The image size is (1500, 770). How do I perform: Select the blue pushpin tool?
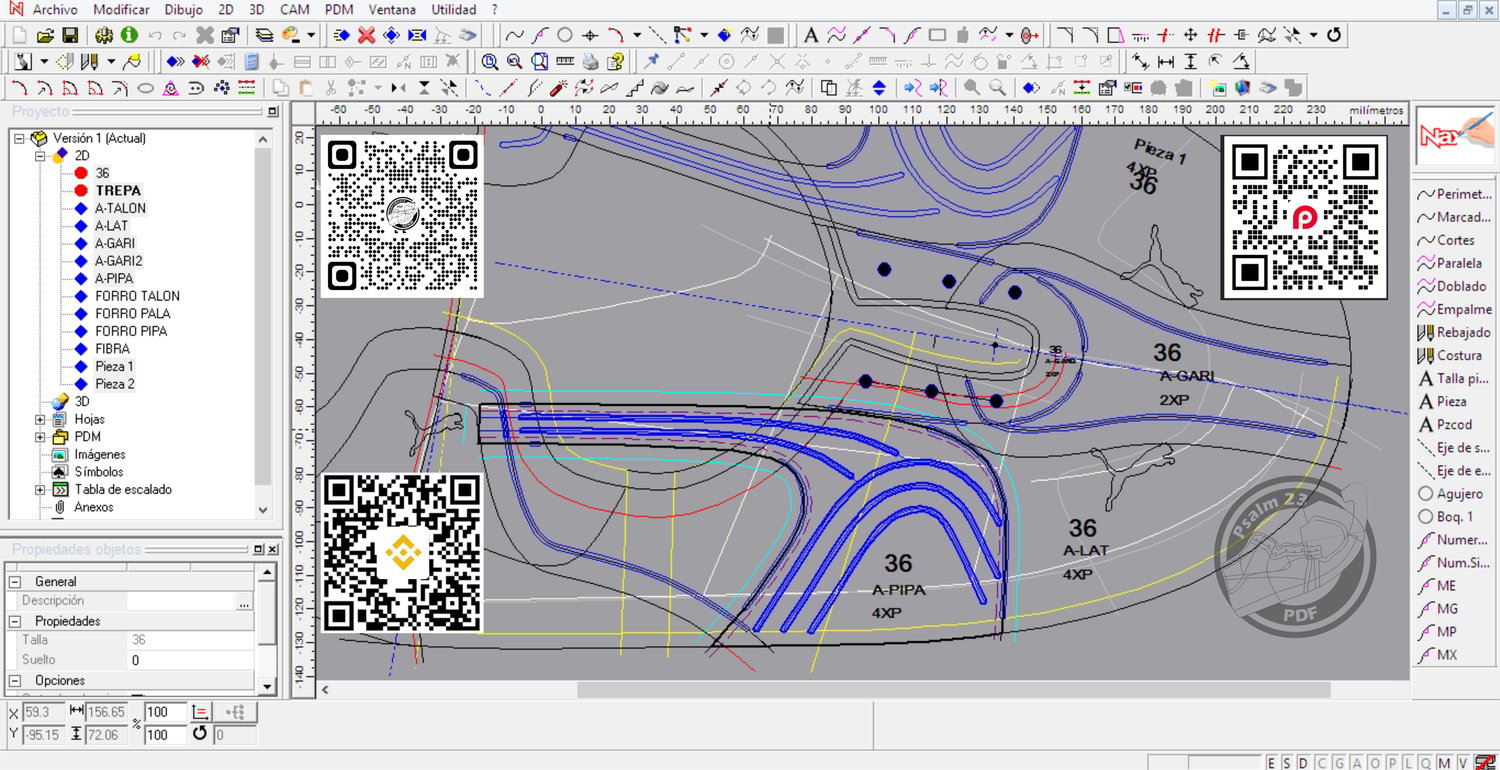653,61
